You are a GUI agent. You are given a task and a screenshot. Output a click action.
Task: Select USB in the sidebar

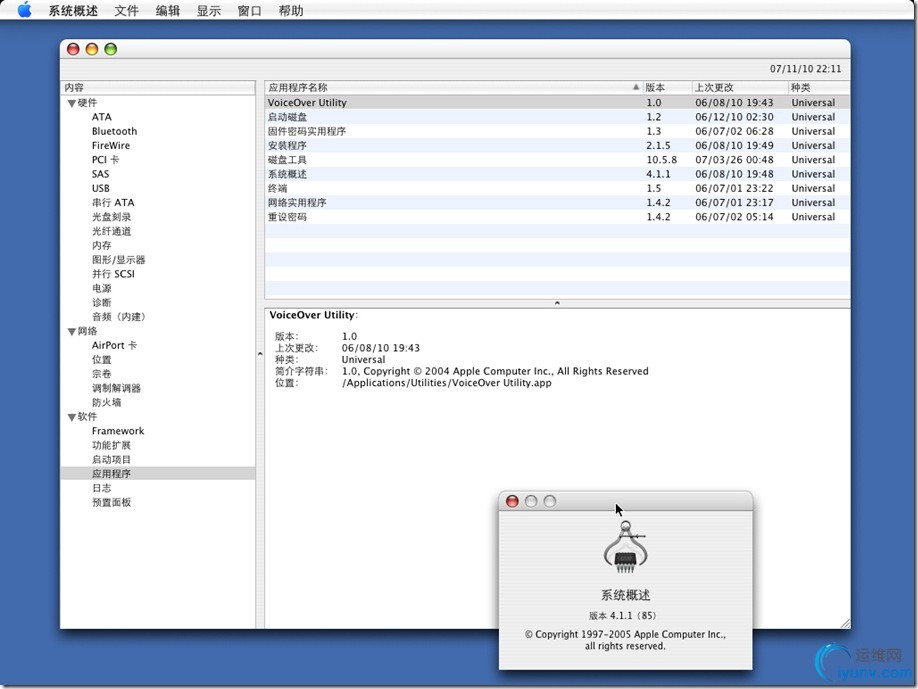coord(101,188)
